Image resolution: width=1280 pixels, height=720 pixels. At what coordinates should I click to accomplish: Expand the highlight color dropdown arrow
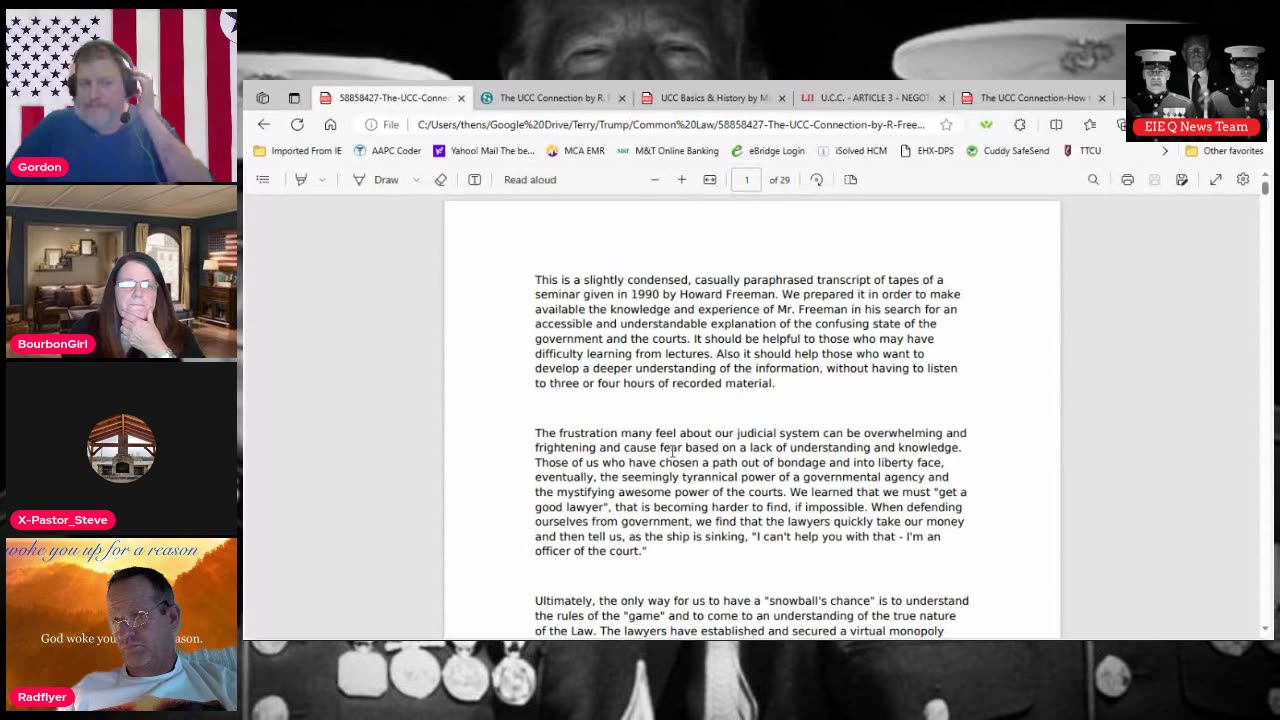click(322, 180)
